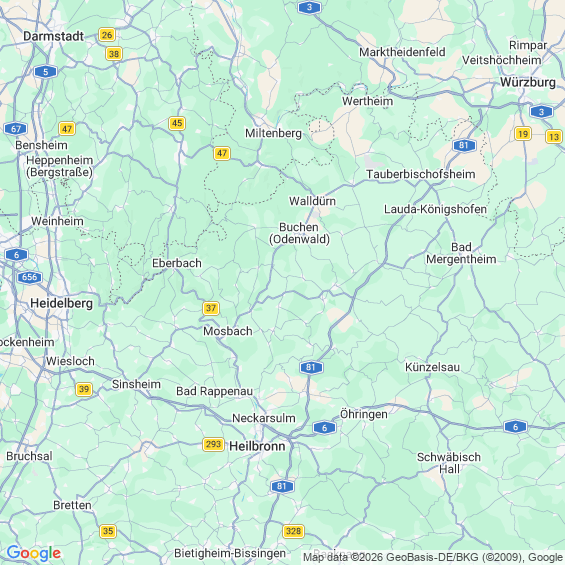Open the map data copyright attribution text
Viewport: 565px width, 565px height.
click(433, 557)
